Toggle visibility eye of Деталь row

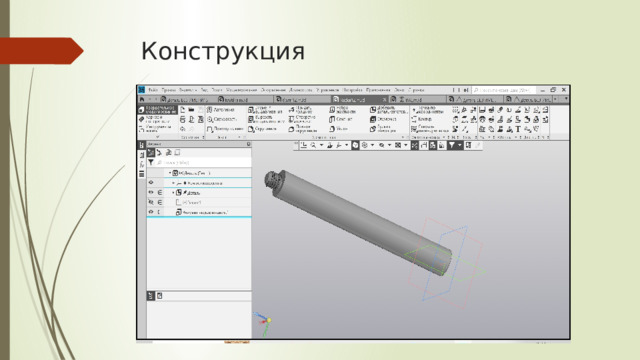[x=151, y=192]
